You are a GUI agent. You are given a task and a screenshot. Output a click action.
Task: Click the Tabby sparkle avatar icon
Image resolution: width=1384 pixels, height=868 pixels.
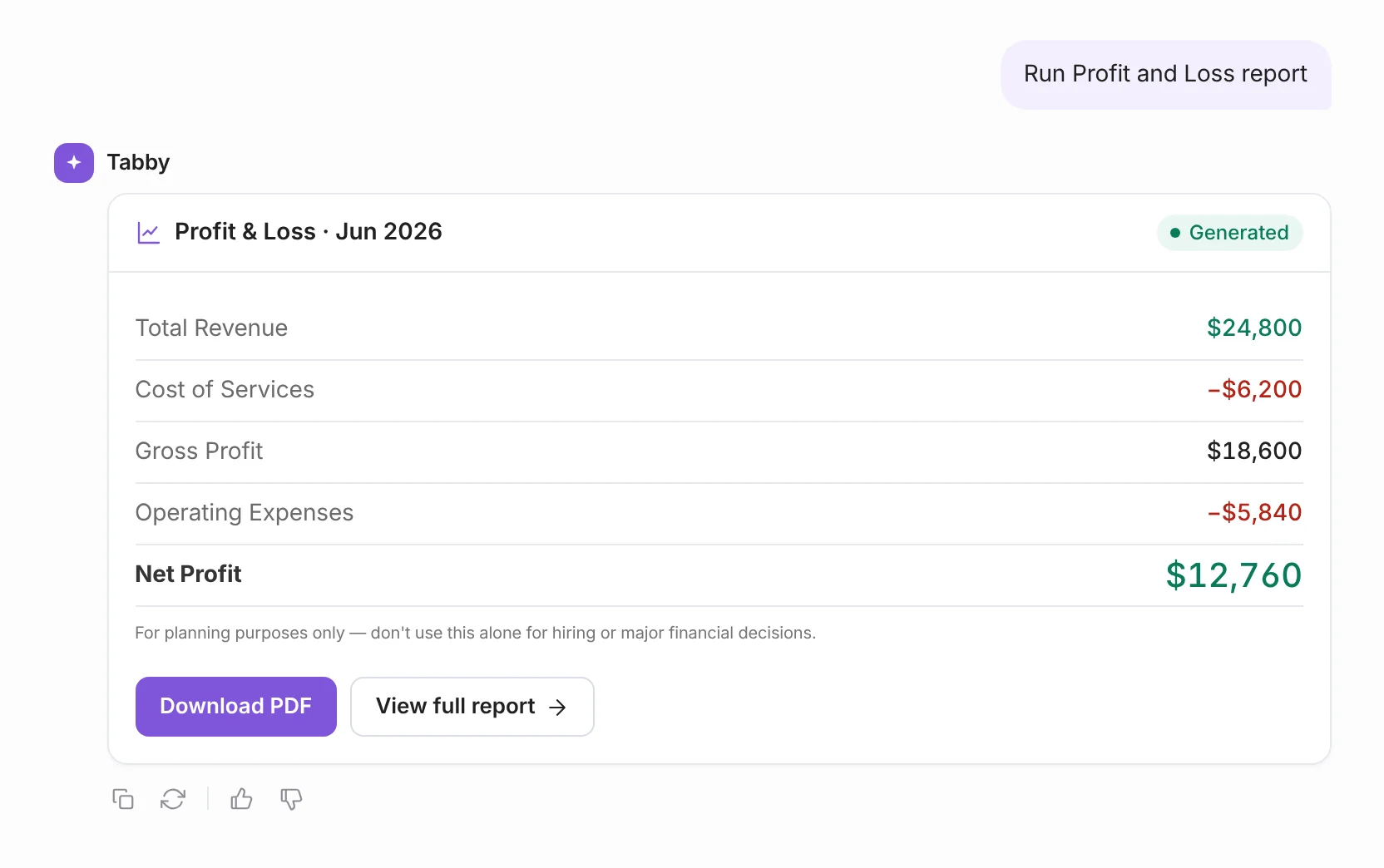tap(74, 162)
